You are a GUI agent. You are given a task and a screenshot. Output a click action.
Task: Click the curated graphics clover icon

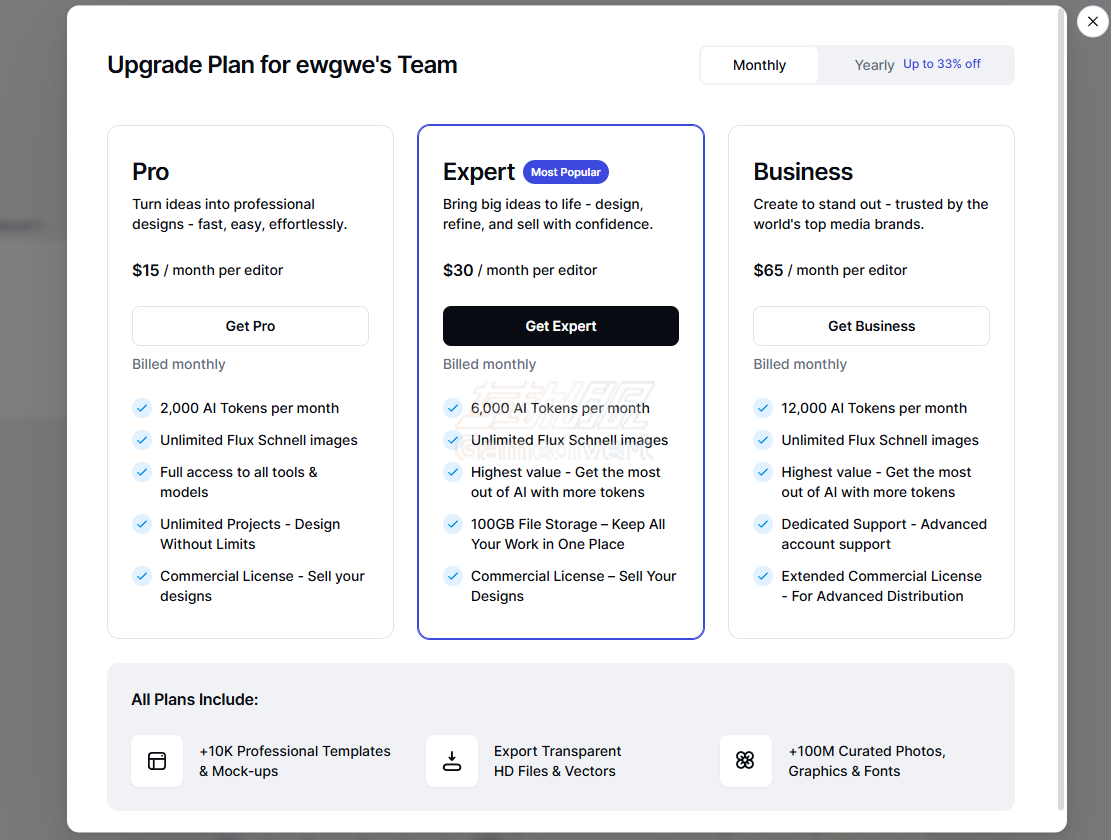tap(745, 761)
